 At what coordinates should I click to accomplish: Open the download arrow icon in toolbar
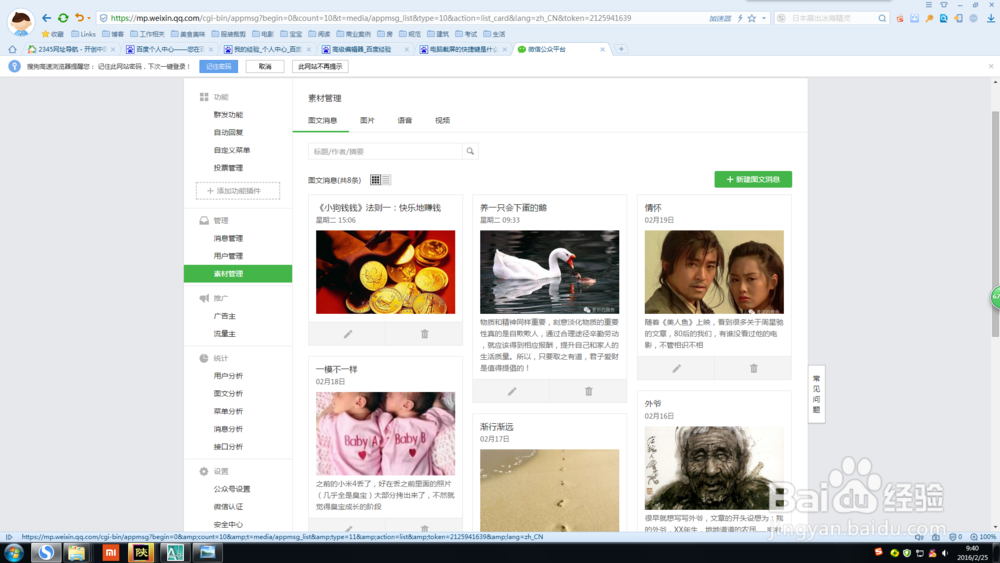[x=990, y=18]
